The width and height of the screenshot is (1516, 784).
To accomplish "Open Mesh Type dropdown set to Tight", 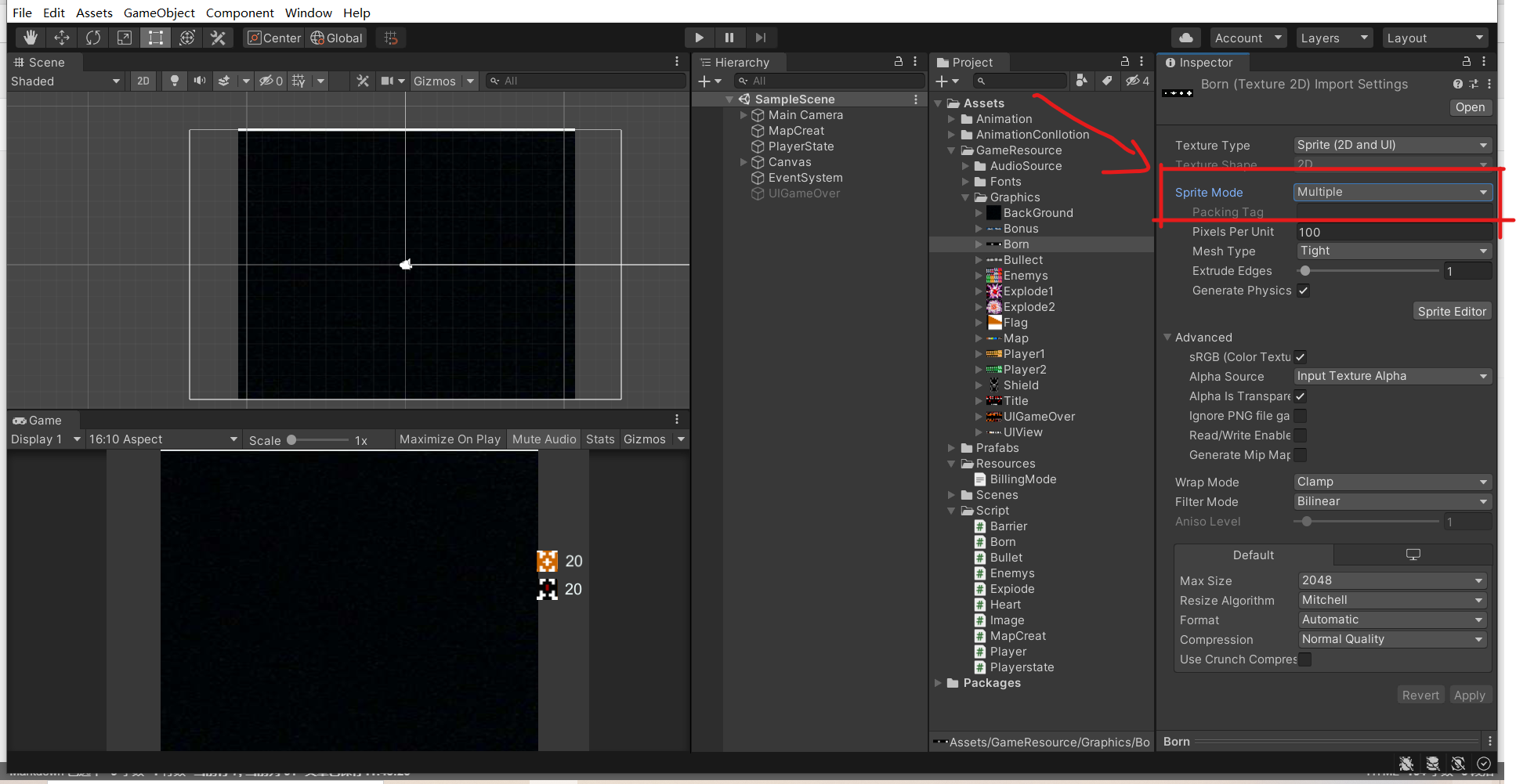I will click(1394, 251).
